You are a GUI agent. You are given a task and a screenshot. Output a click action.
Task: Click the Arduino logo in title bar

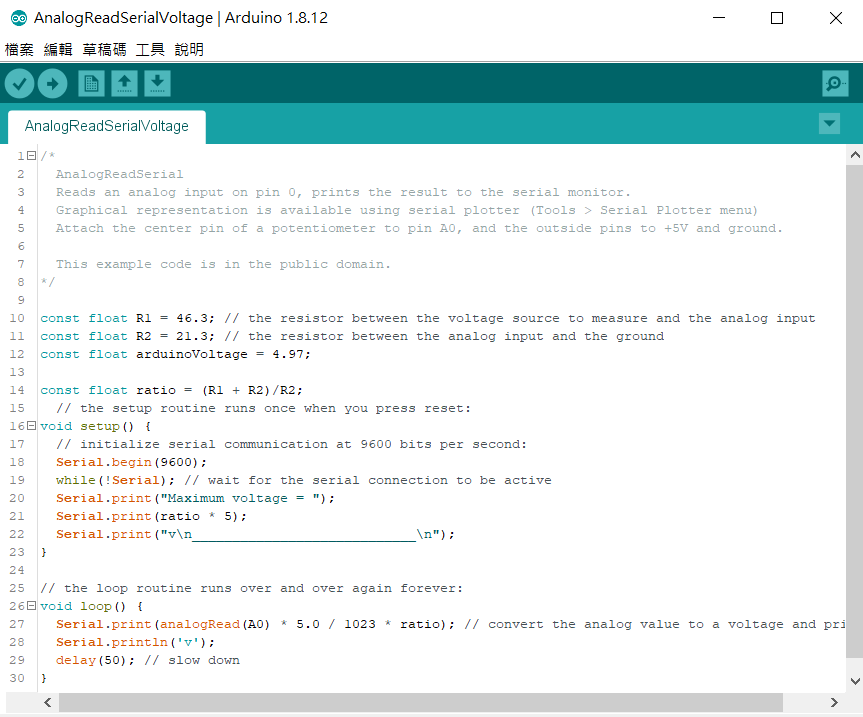pyautogui.click(x=18, y=18)
